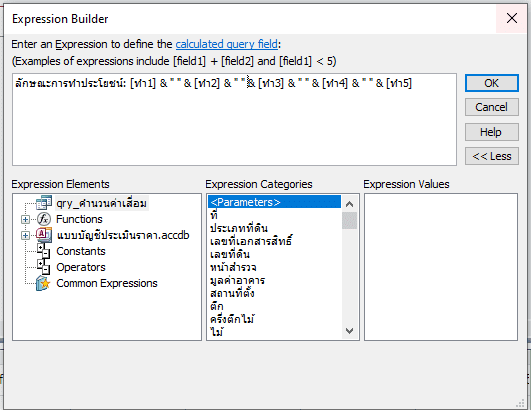Click the Access database accdb icon
The image size is (531, 410).
44,235
